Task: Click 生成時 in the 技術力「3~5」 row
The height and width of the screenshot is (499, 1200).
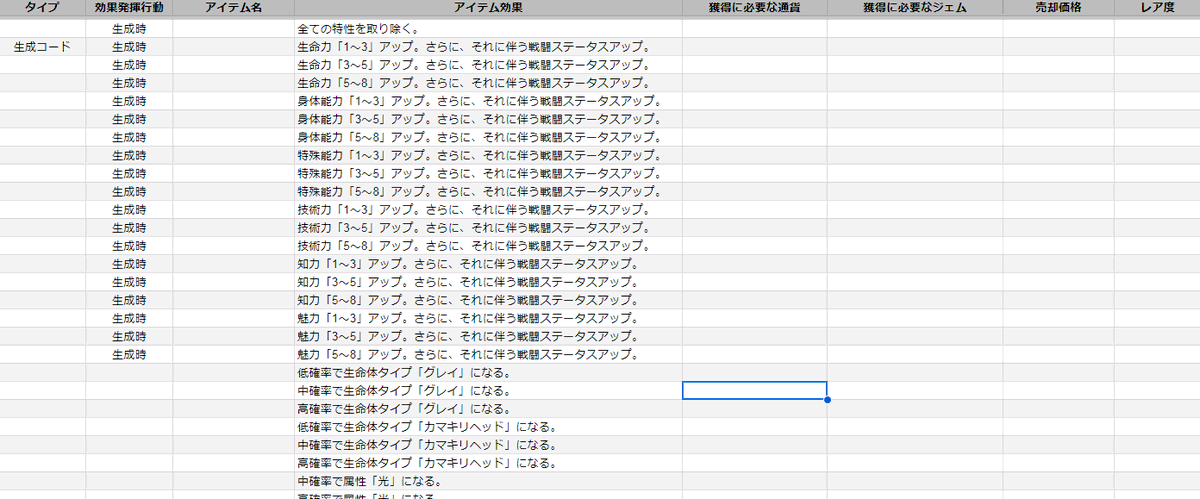Action: point(129,228)
